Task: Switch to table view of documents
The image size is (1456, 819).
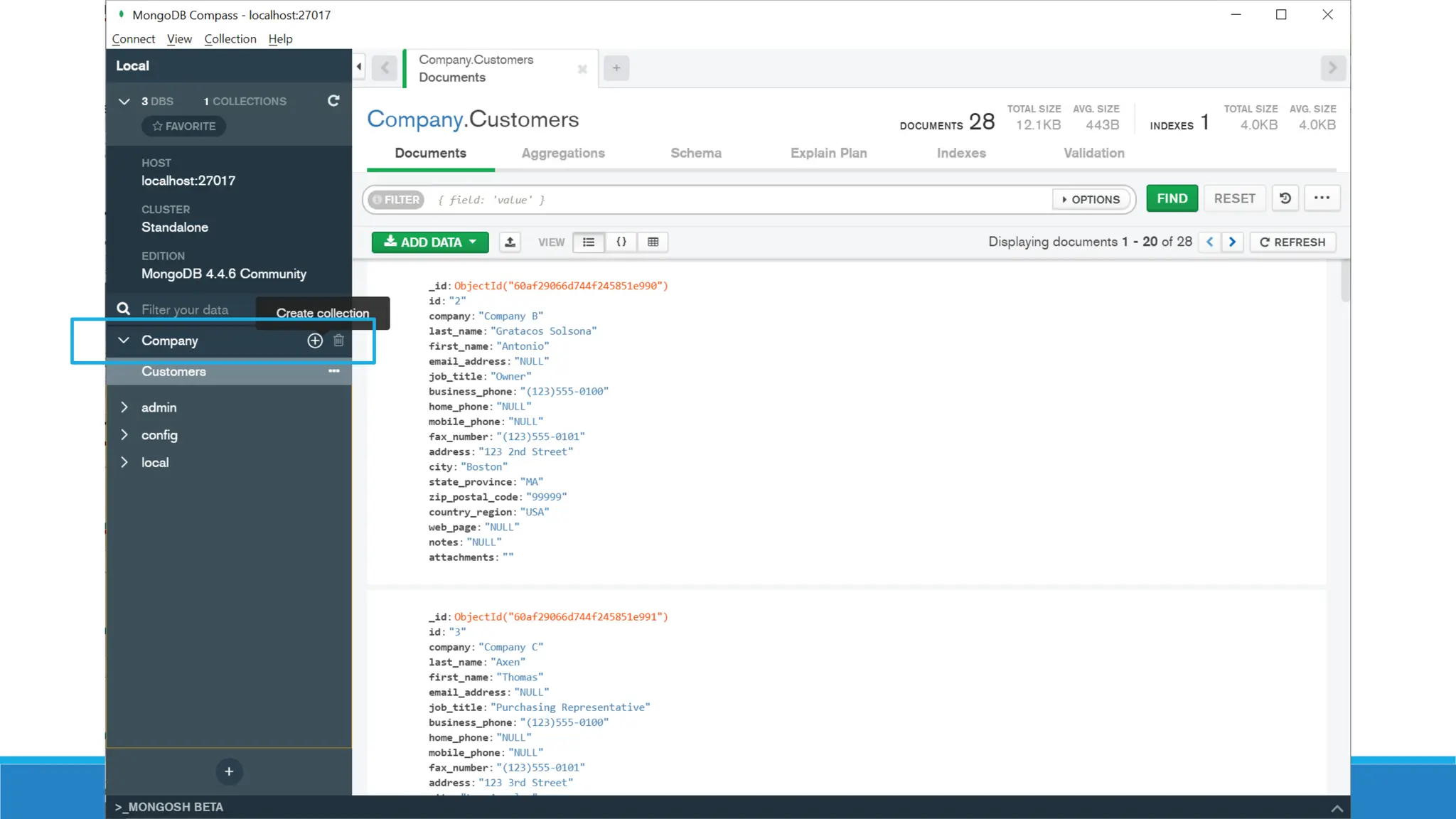Action: click(x=653, y=242)
